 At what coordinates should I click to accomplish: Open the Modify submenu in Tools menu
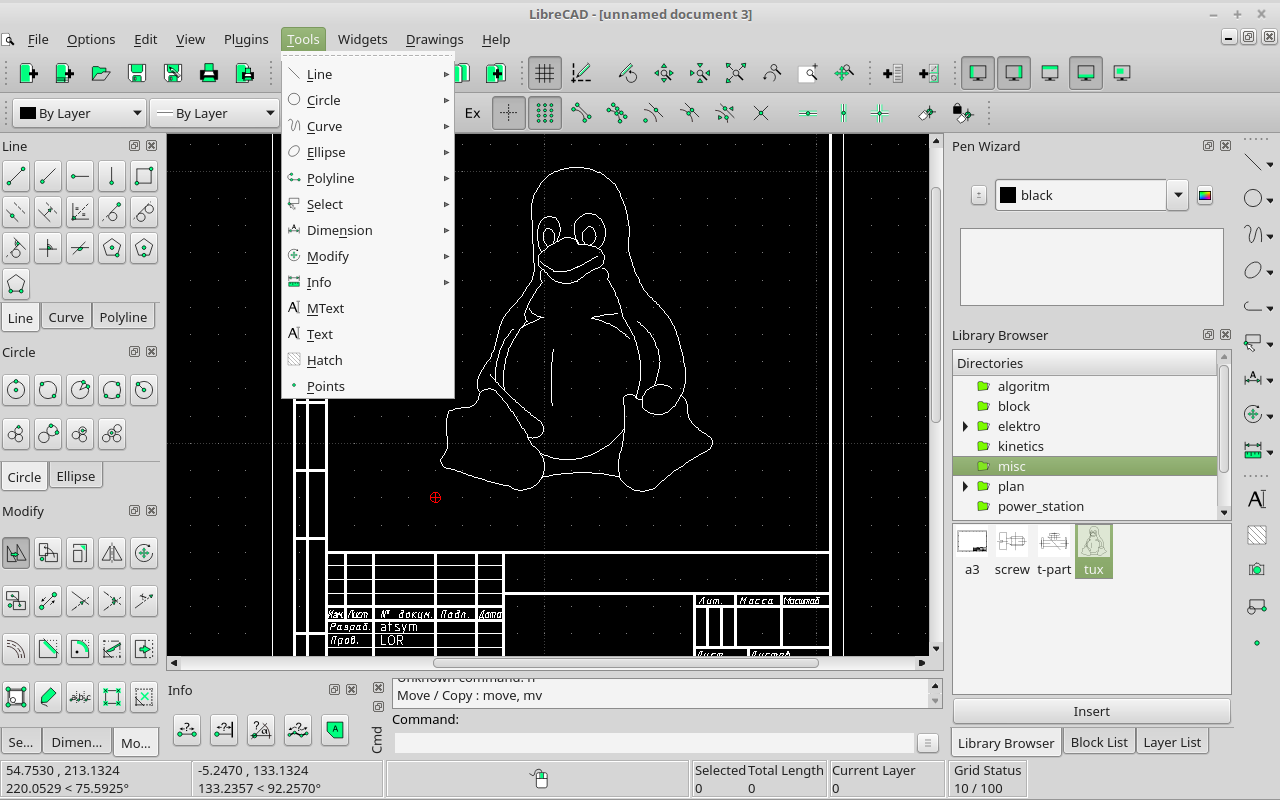(x=368, y=256)
